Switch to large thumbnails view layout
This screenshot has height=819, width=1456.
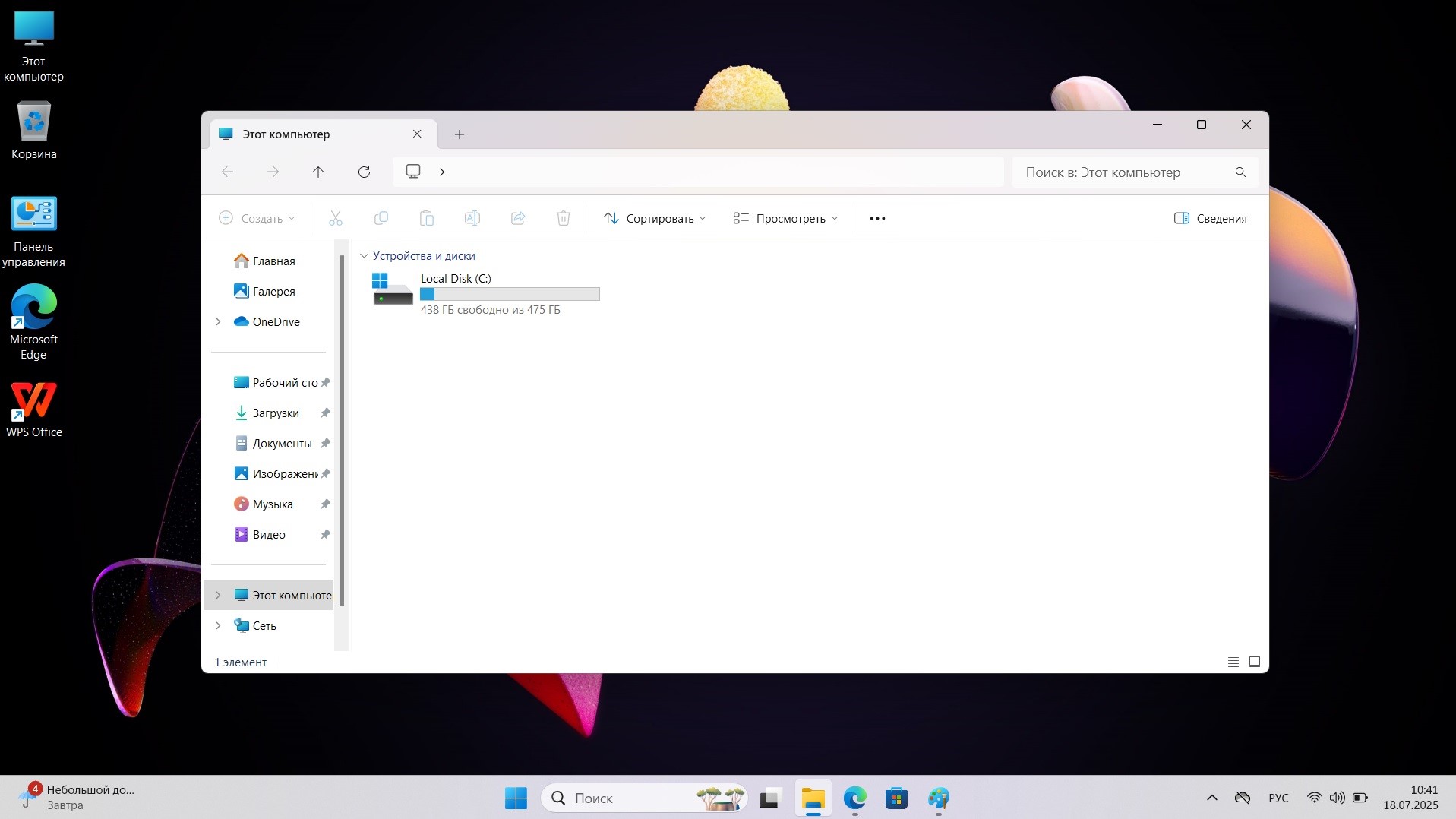click(x=1255, y=662)
